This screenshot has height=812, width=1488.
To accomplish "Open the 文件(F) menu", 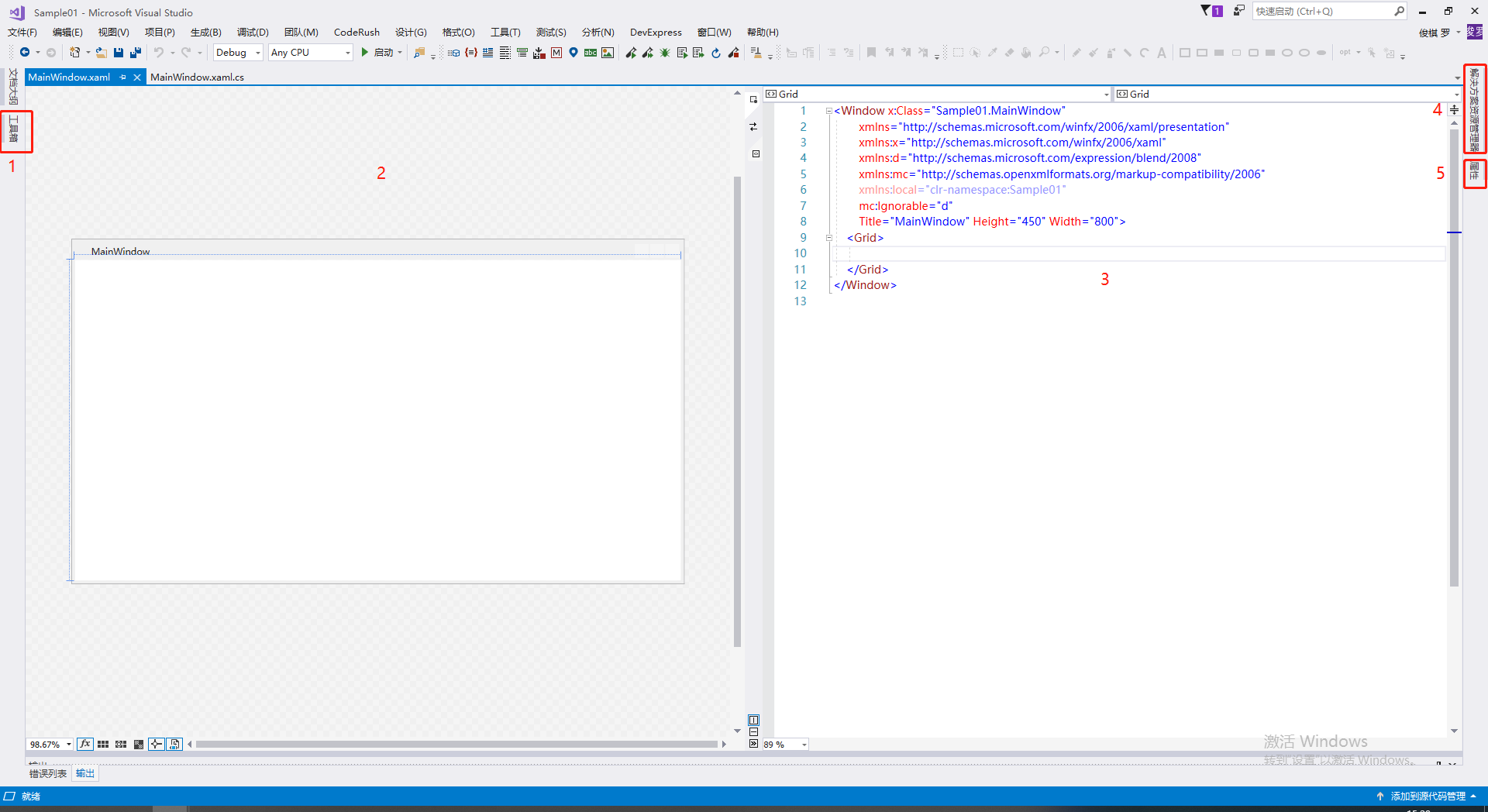I will 22,33.
